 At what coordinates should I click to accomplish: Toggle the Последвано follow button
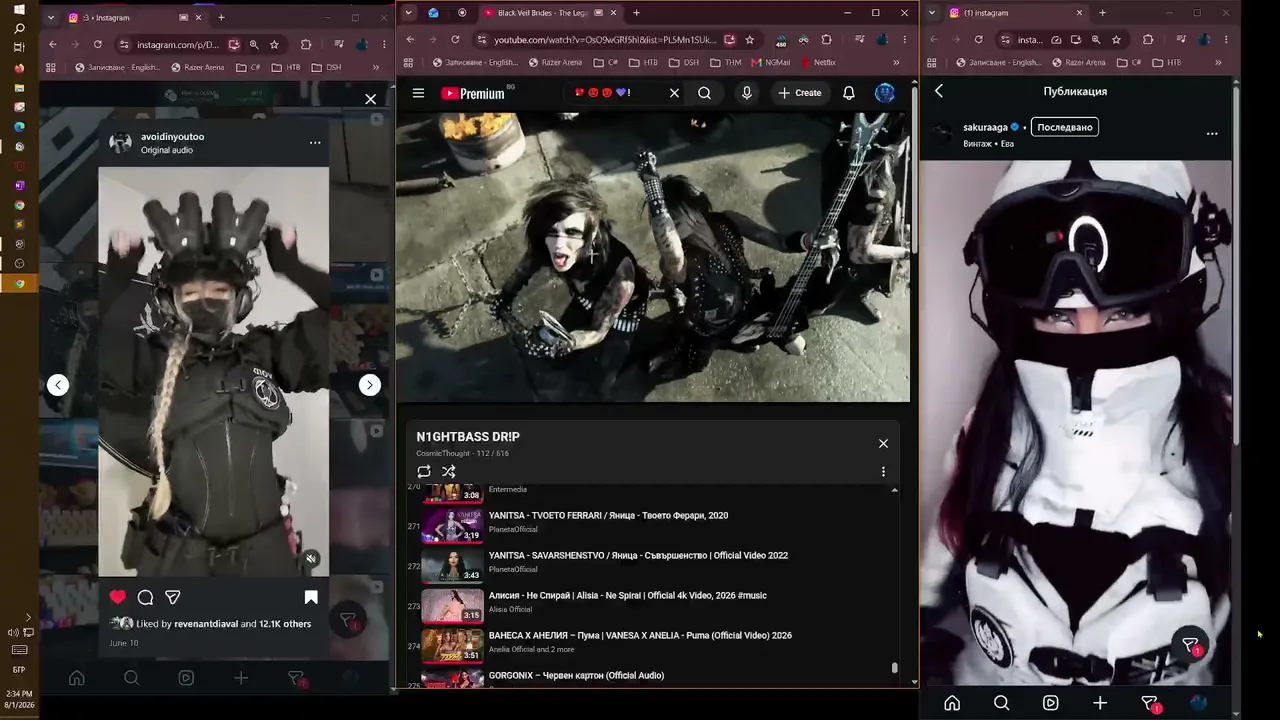click(x=1065, y=127)
